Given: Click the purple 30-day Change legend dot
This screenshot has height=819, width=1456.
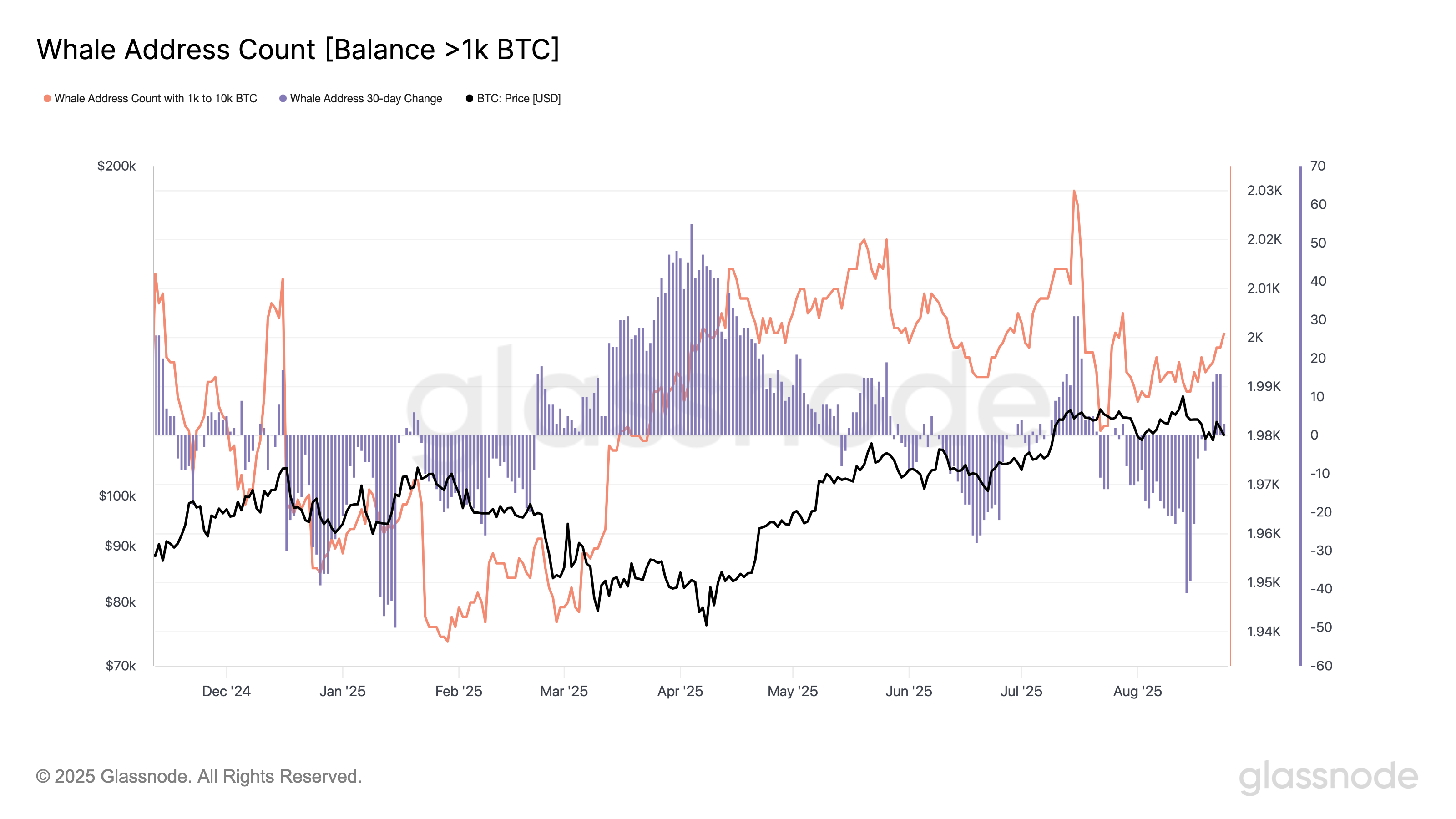Looking at the screenshot, I should click(x=283, y=98).
